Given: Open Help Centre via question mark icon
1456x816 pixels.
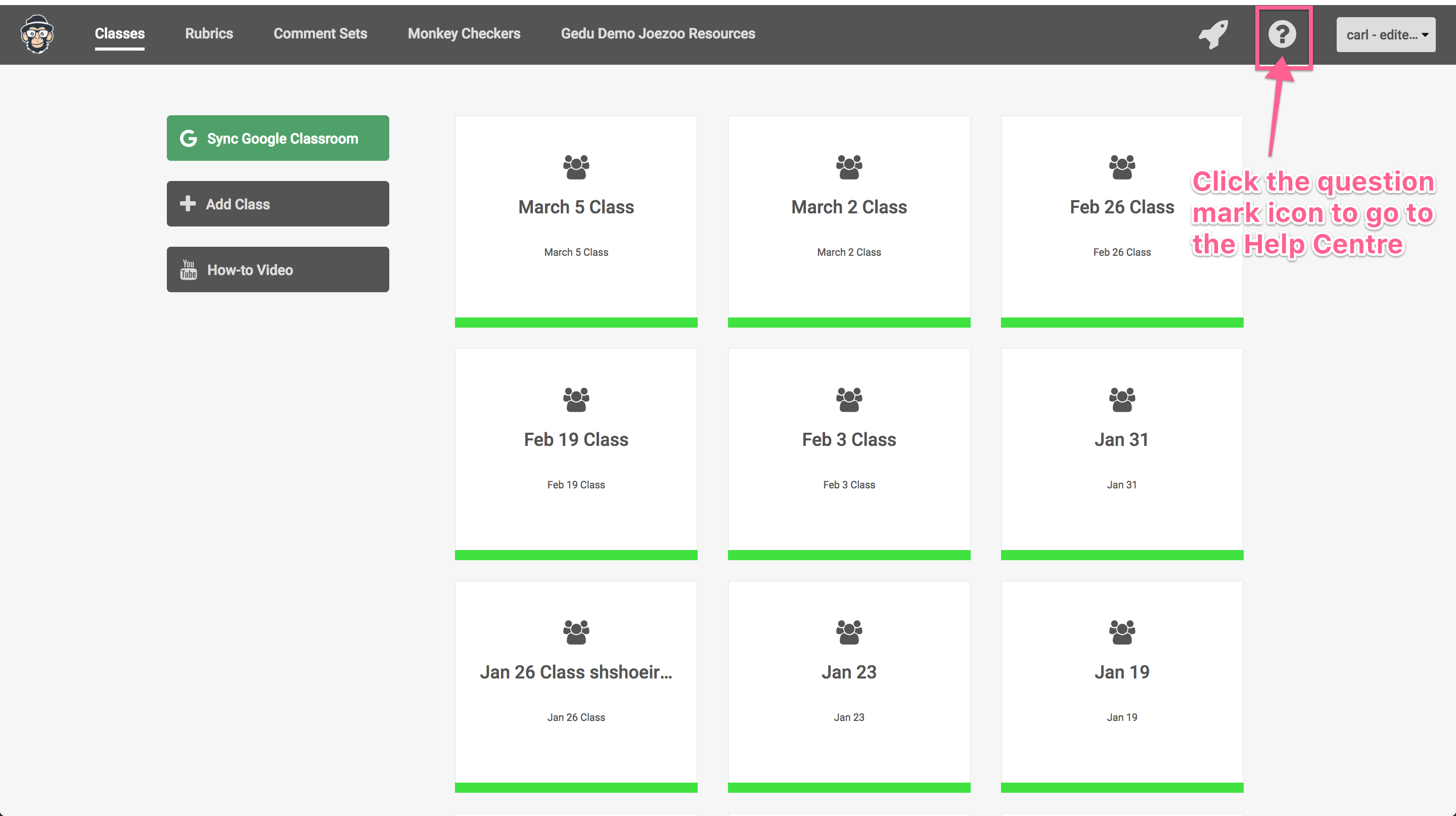Looking at the screenshot, I should coord(1282,34).
